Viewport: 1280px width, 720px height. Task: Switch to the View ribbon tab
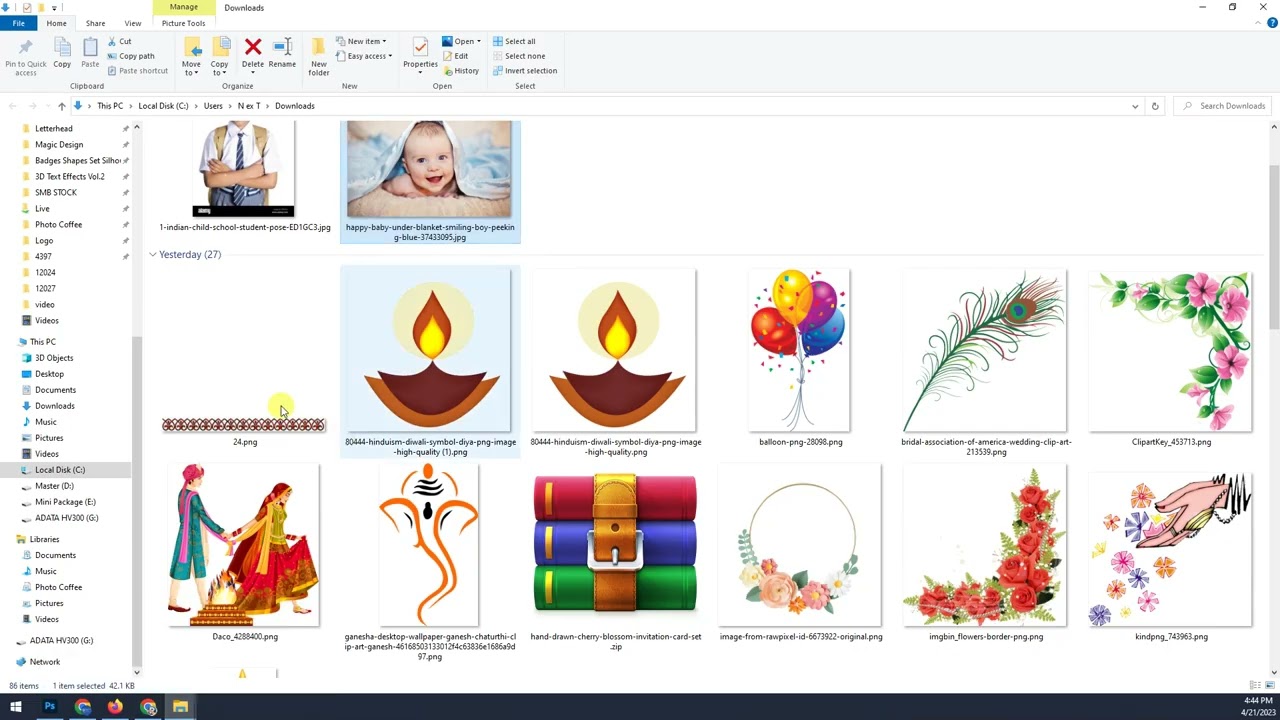click(x=132, y=23)
